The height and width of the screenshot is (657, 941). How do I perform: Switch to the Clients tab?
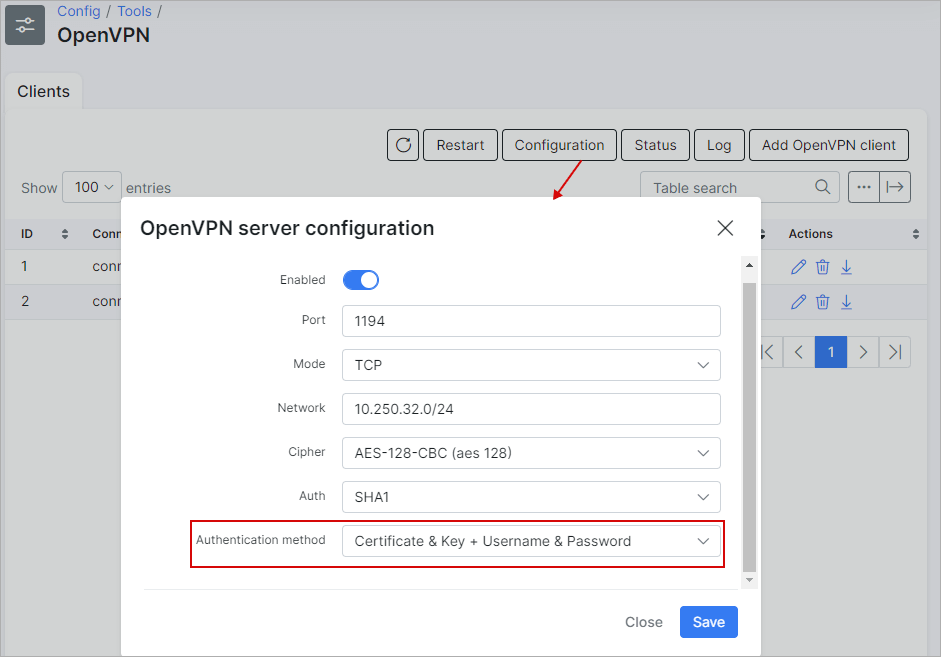pos(44,91)
